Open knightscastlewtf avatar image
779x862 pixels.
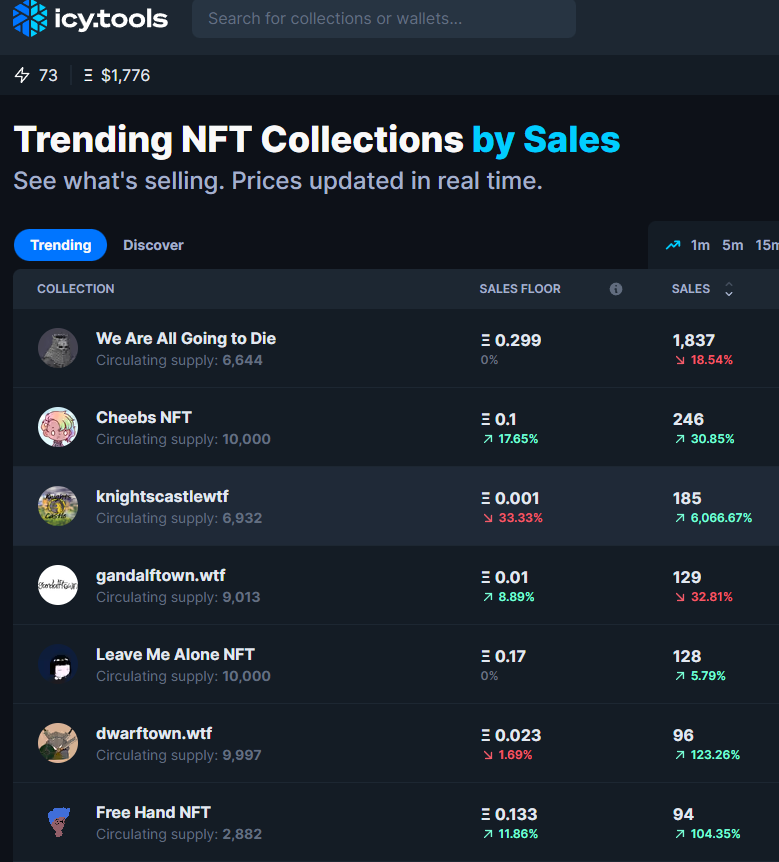58,506
